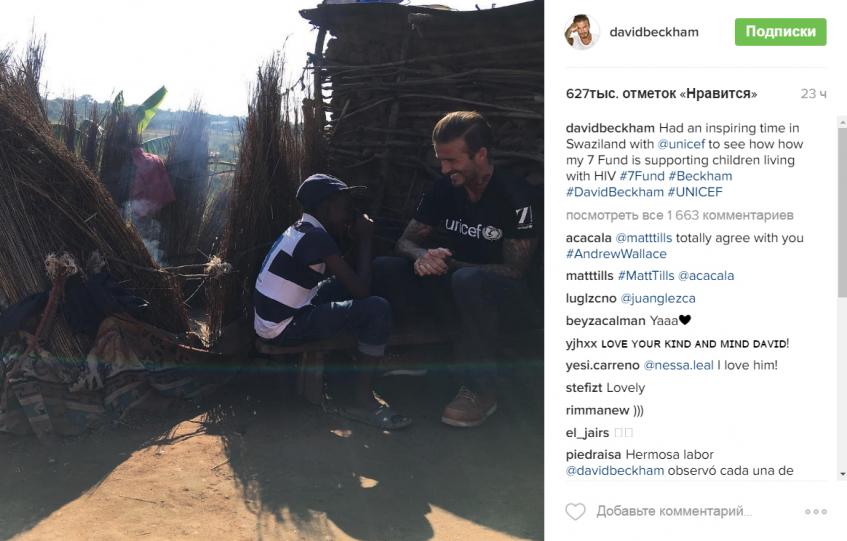Click the 23 ч timestamp
Viewport: 847px width, 541px height.
(x=814, y=94)
